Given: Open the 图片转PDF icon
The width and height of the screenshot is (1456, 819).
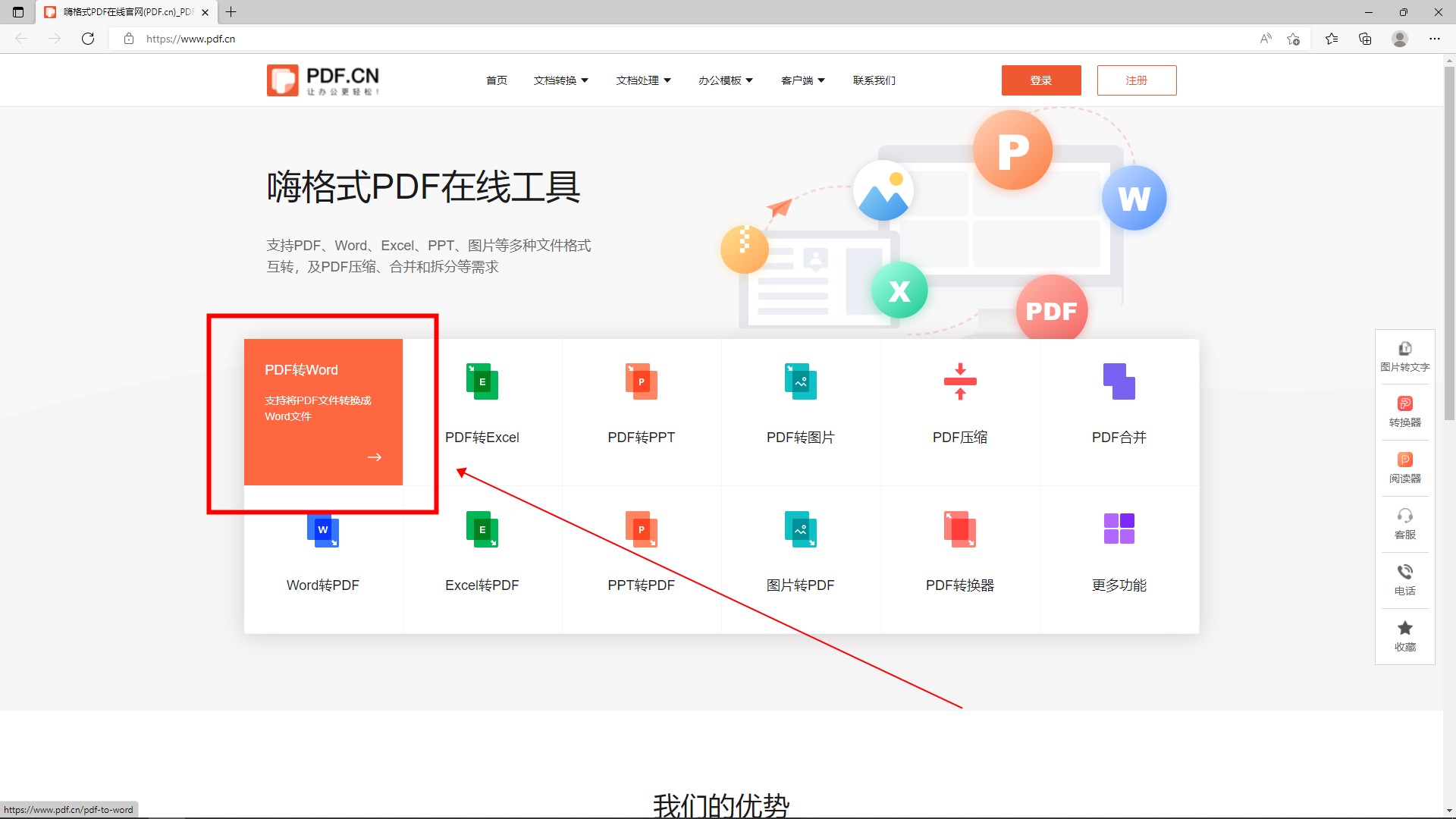Looking at the screenshot, I should point(801,529).
